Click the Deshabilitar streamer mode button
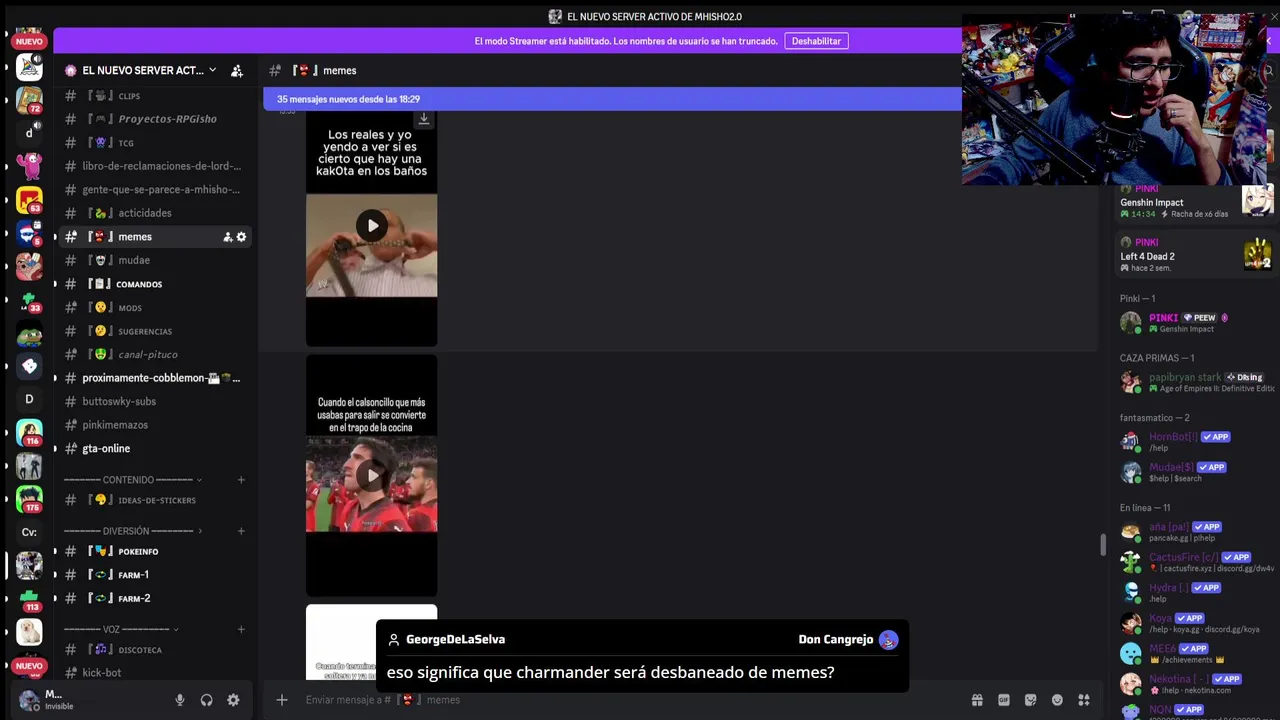Viewport: 1280px width, 720px height. pyautogui.click(x=816, y=41)
